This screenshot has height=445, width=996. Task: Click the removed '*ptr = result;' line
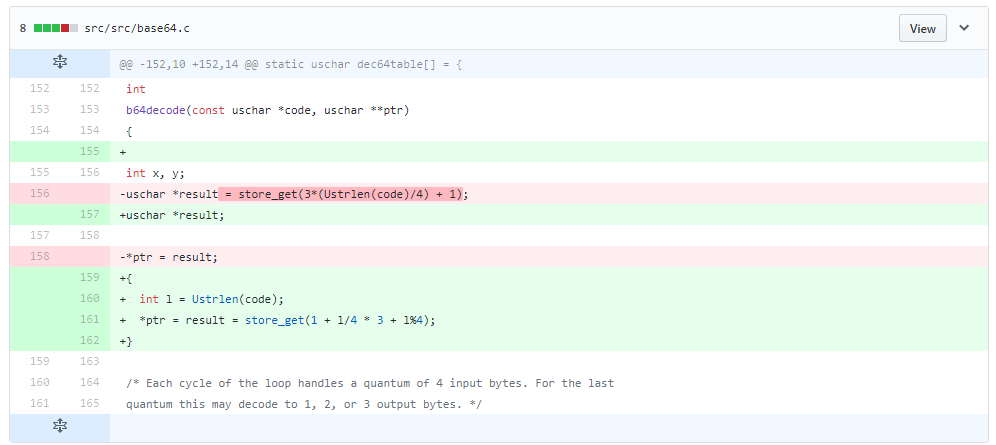click(x=171, y=257)
